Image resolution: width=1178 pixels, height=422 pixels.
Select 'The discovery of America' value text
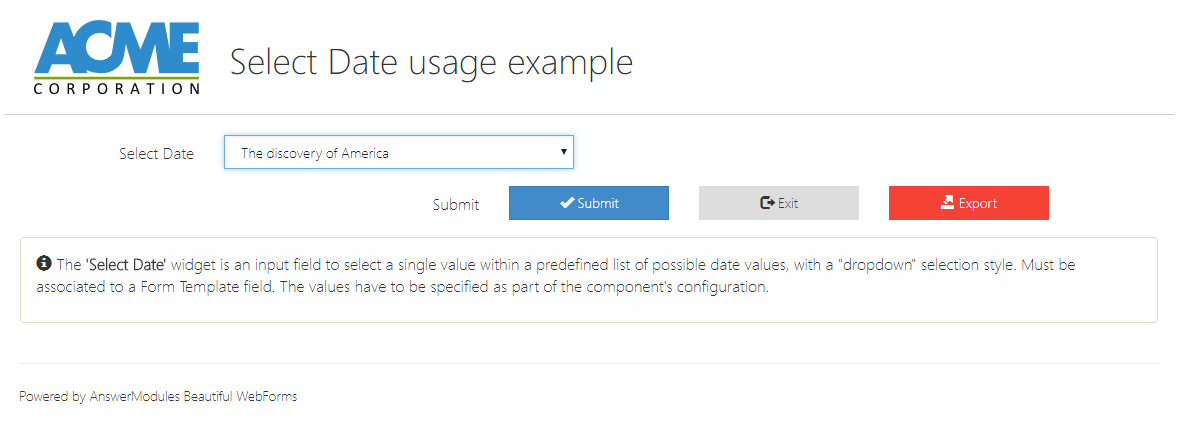314,154
